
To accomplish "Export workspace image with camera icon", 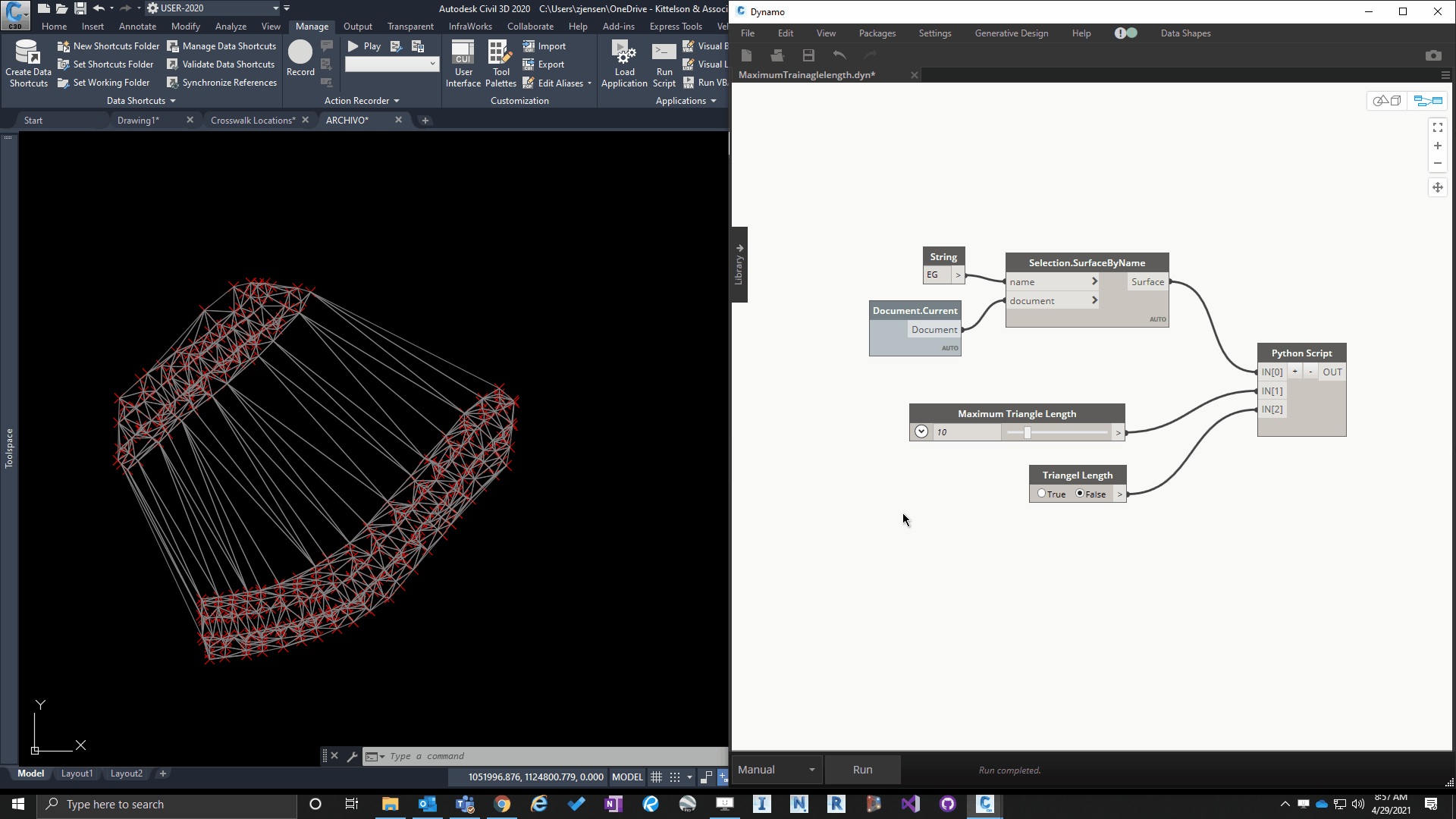I will point(1433,55).
